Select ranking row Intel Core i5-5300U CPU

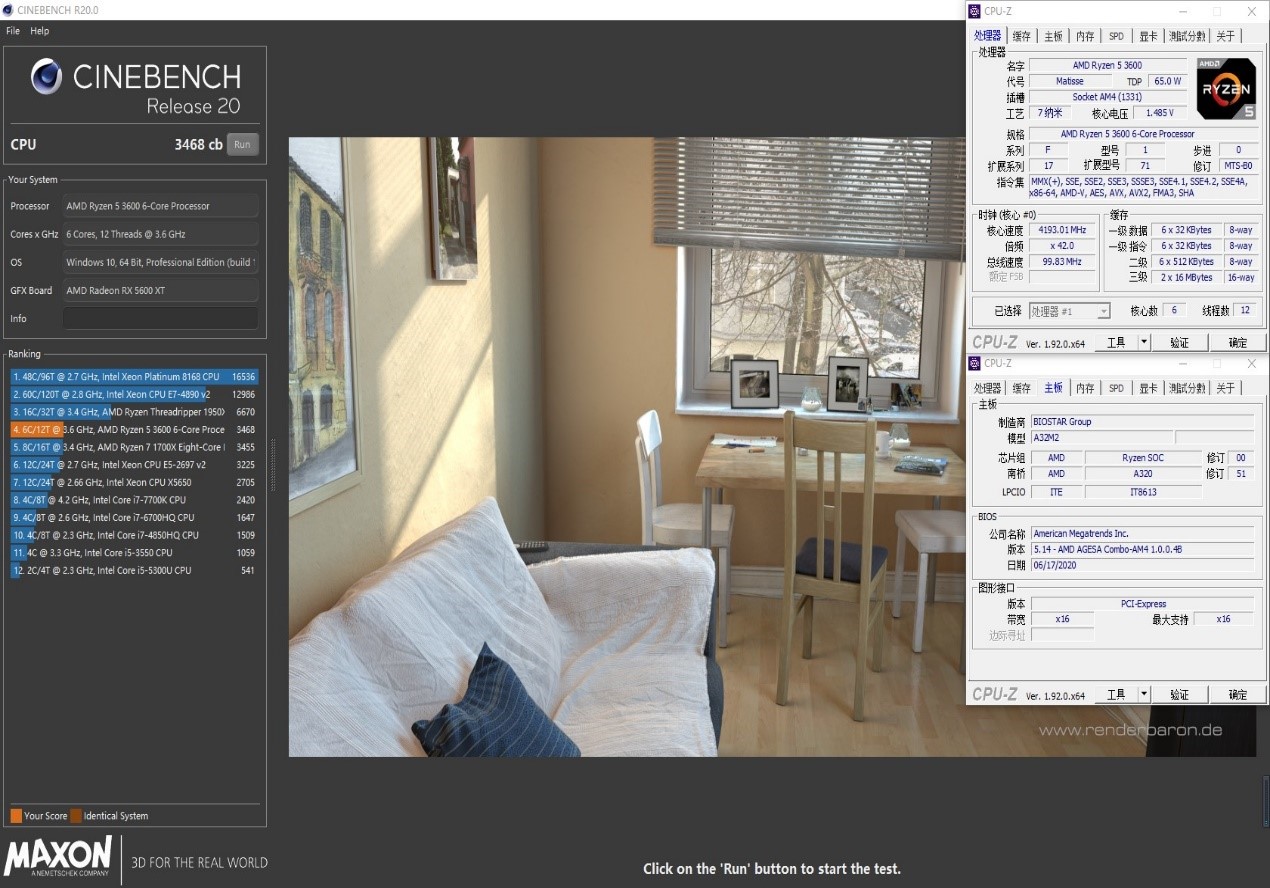pyautogui.click(x=134, y=570)
